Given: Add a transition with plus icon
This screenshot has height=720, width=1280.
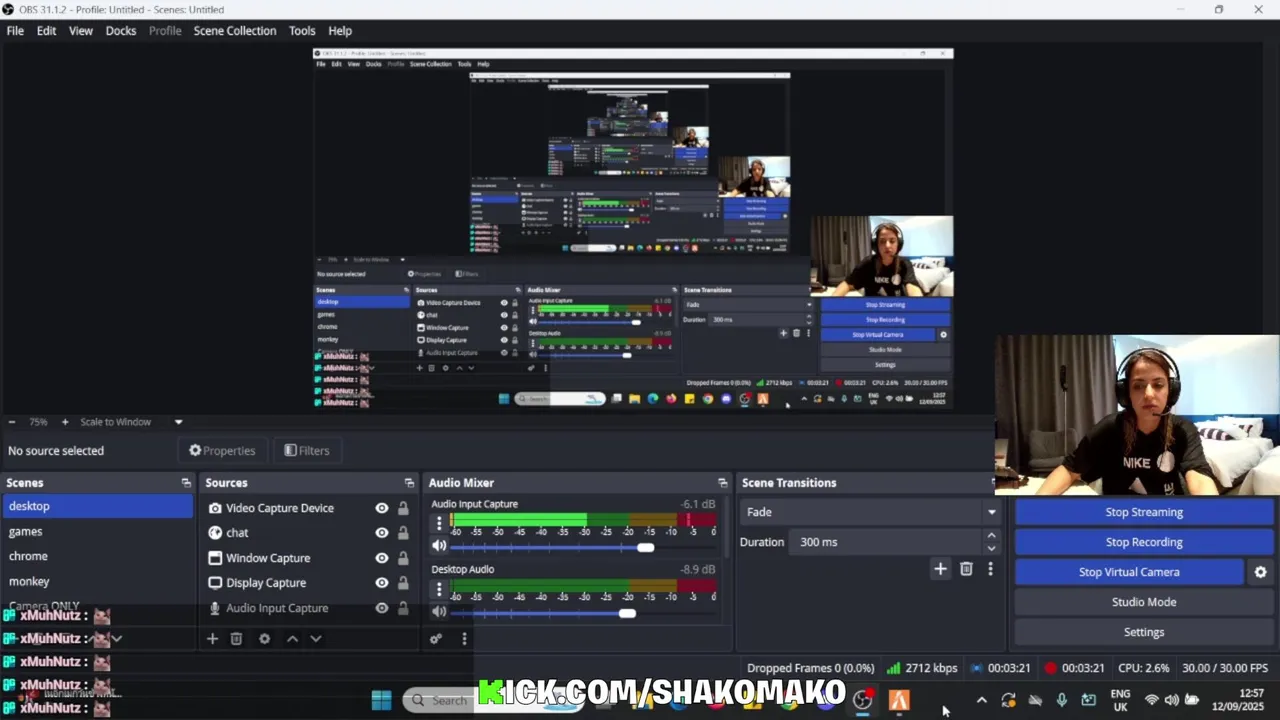Looking at the screenshot, I should pyautogui.click(x=940, y=569).
